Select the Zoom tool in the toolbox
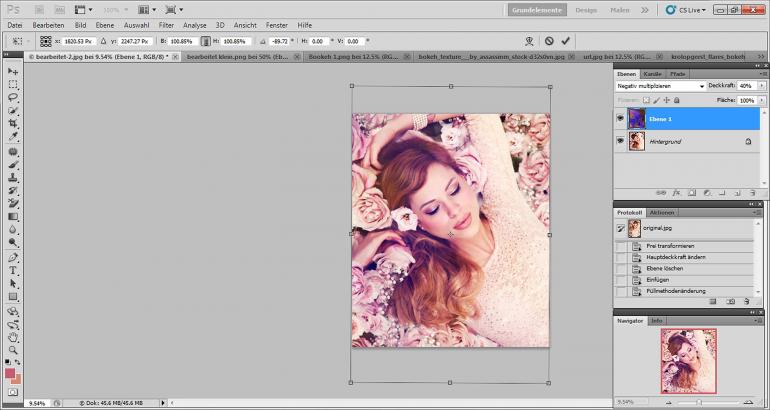 pyautogui.click(x=13, y=350)
